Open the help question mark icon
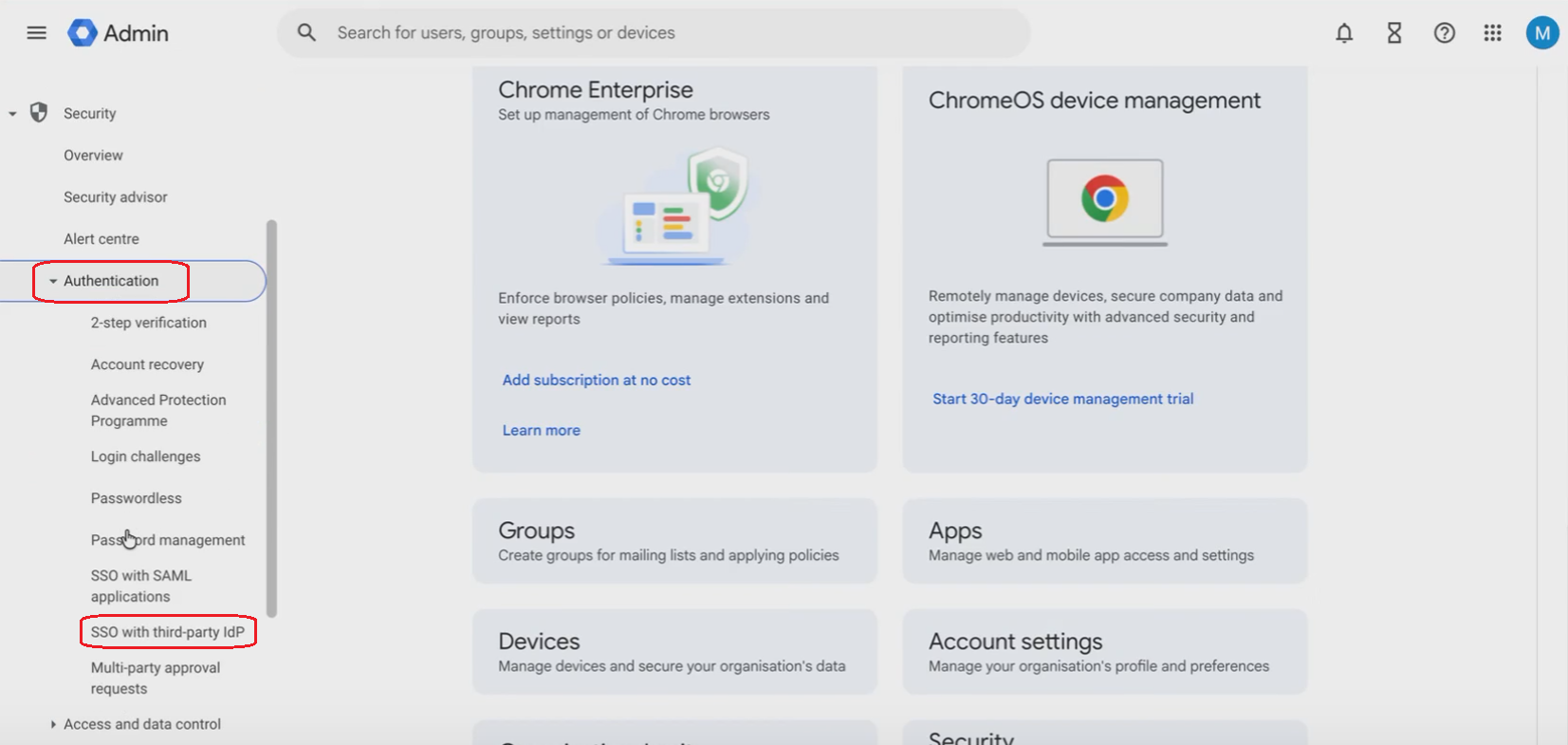Screen dimensions: 1568x745 coord(1444,33)
